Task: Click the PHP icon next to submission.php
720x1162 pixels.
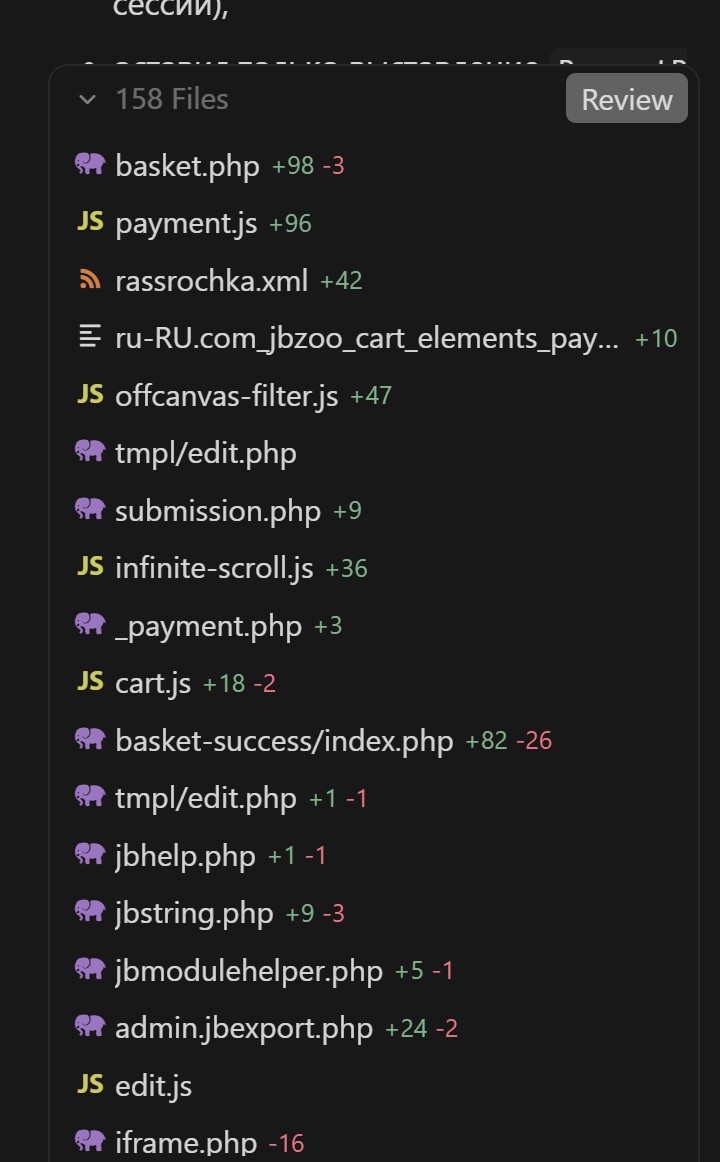Action: click(x=90, y=509)
